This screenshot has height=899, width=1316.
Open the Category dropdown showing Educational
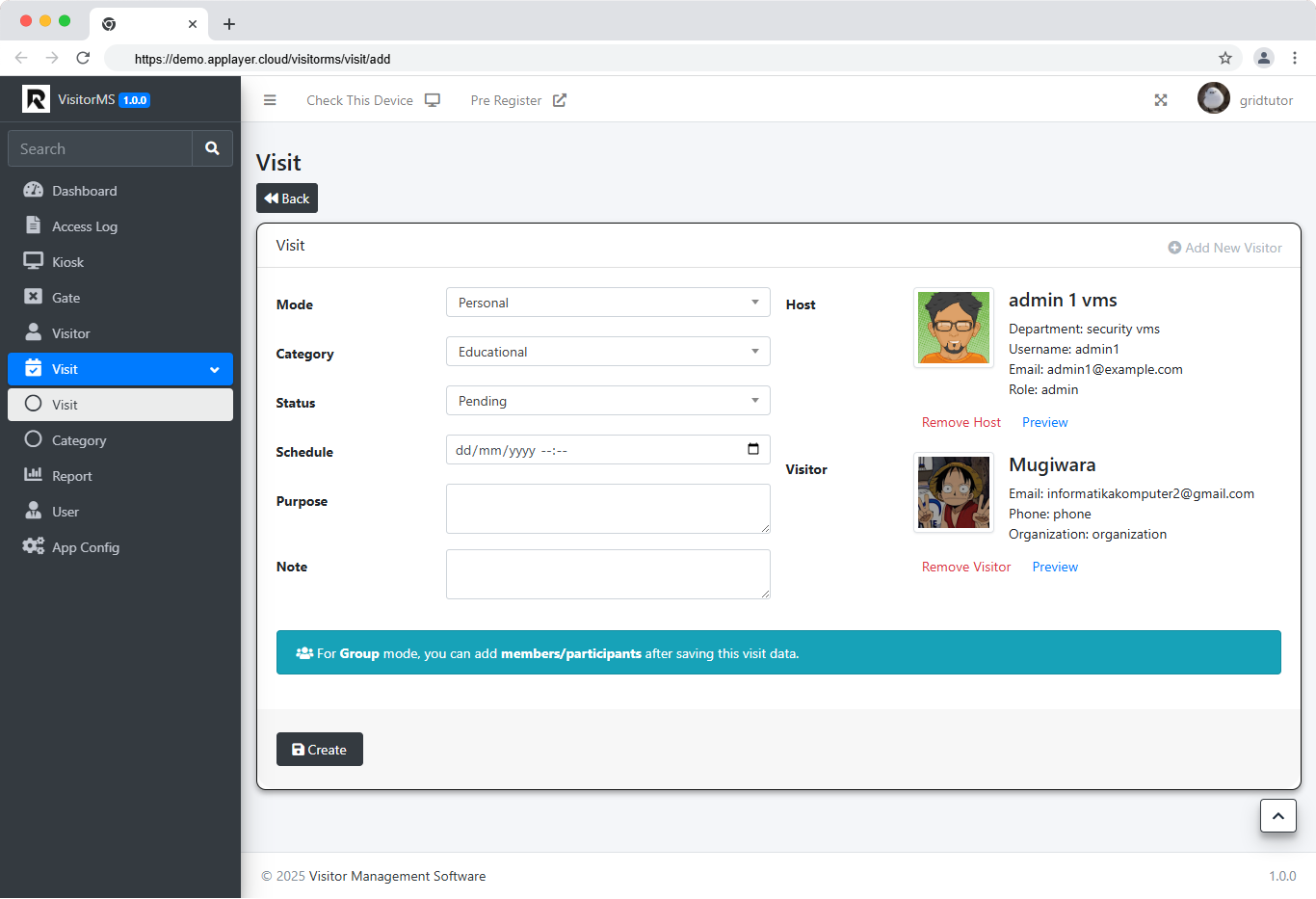click(608, 352)
